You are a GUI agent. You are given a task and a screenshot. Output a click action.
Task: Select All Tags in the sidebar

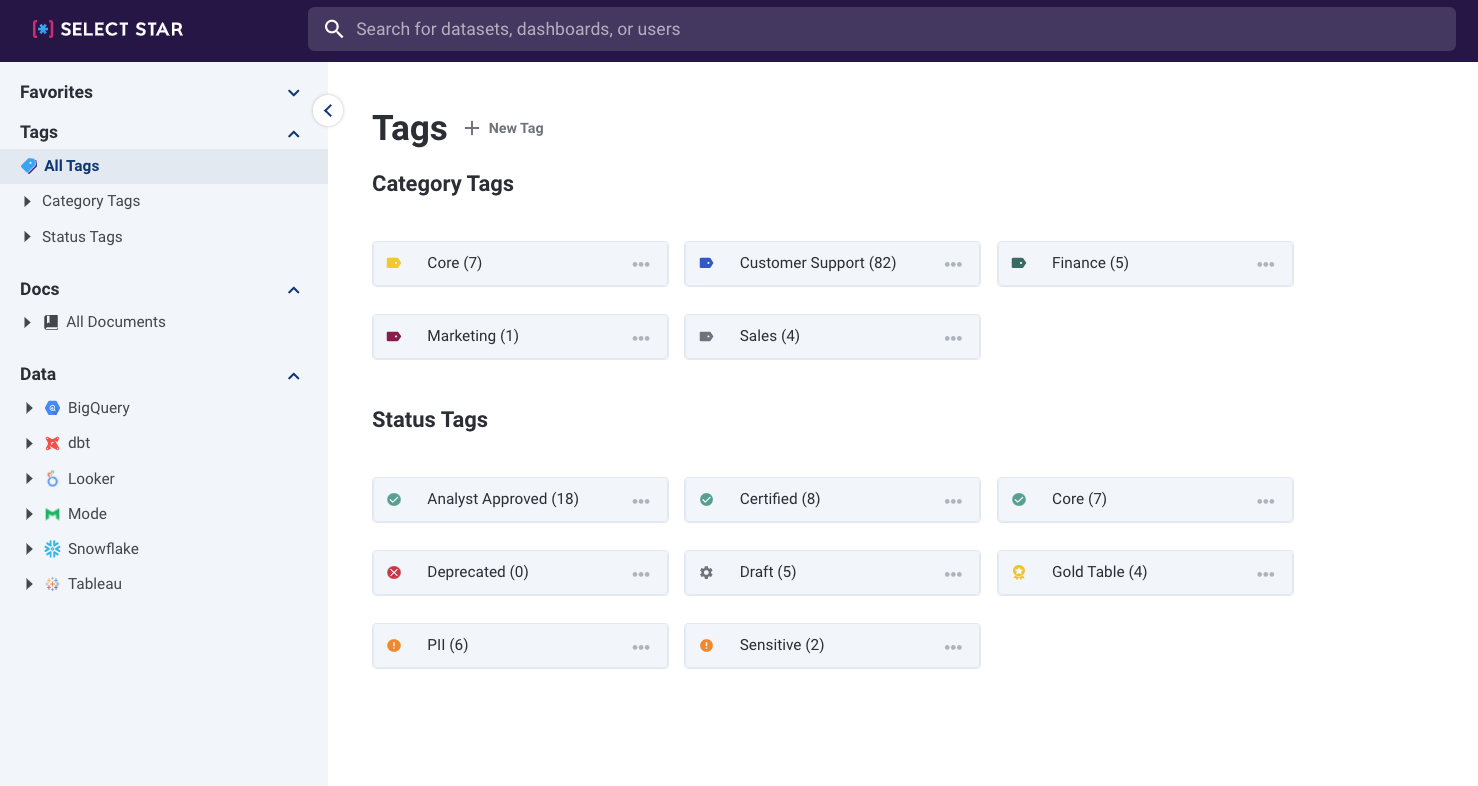pyautogui.click(x=164, y=166)
